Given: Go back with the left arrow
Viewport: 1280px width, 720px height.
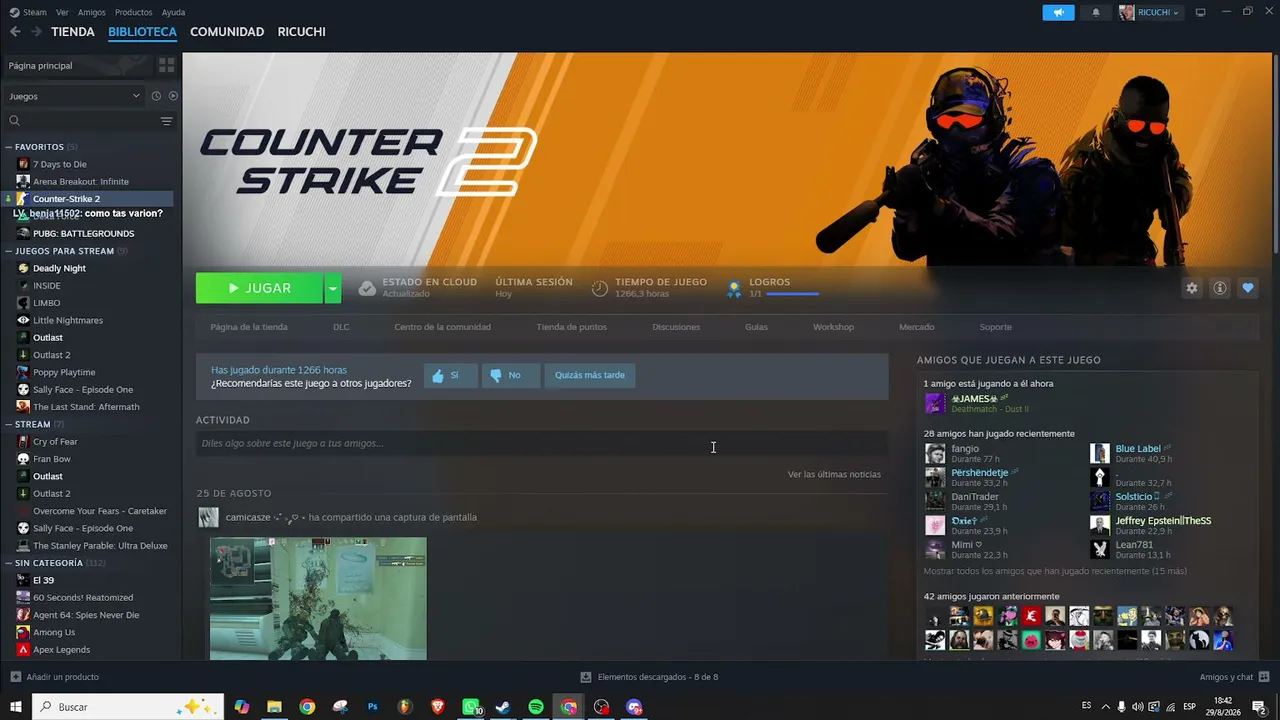Looking at the screenshot, I should tap(15, 32).
